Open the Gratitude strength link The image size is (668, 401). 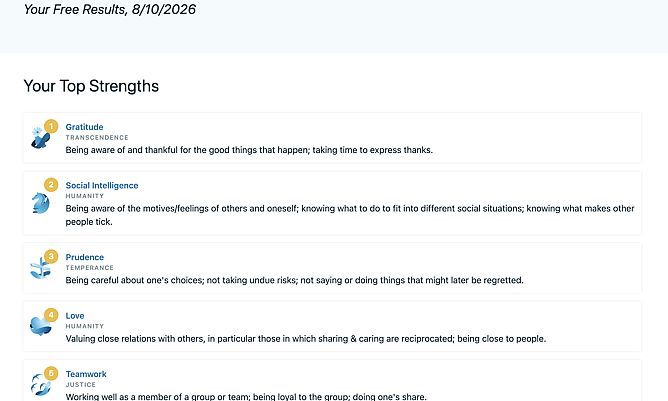click(84, 127)
